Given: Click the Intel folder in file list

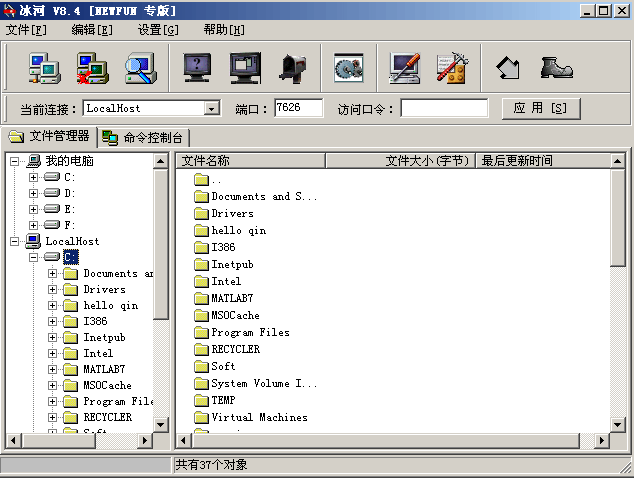Looking at the screenshot, I should (218, 282).
